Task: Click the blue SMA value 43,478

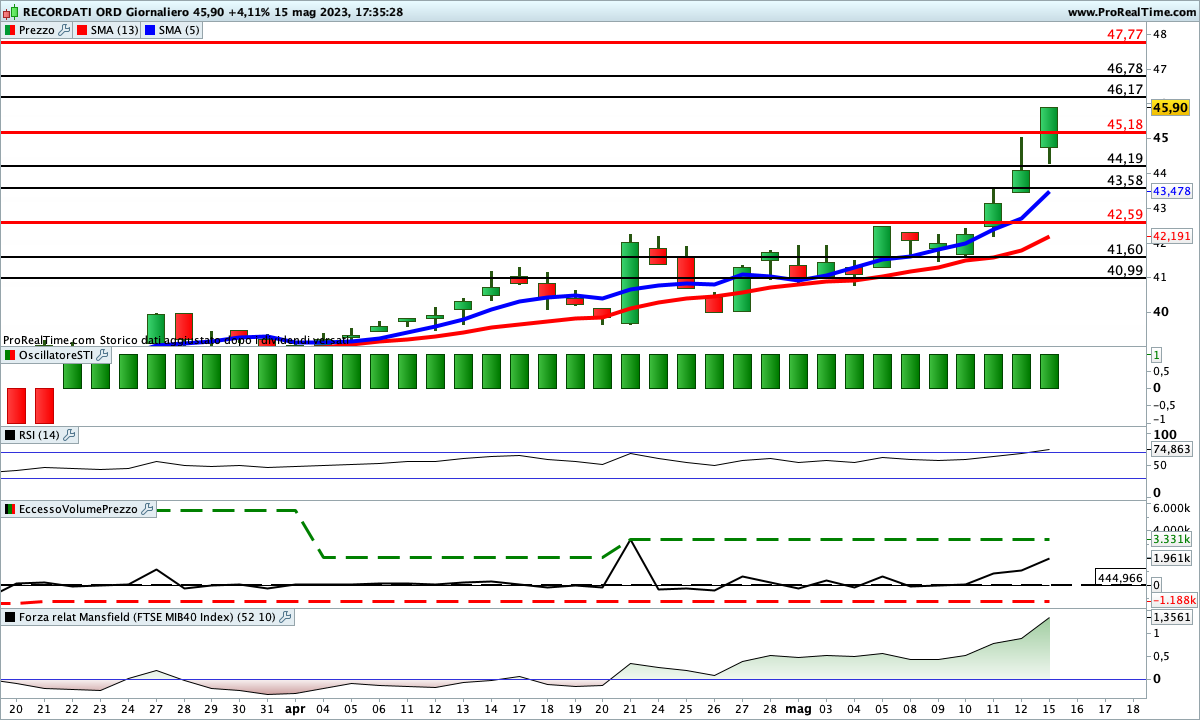Action: (1171, 191)
